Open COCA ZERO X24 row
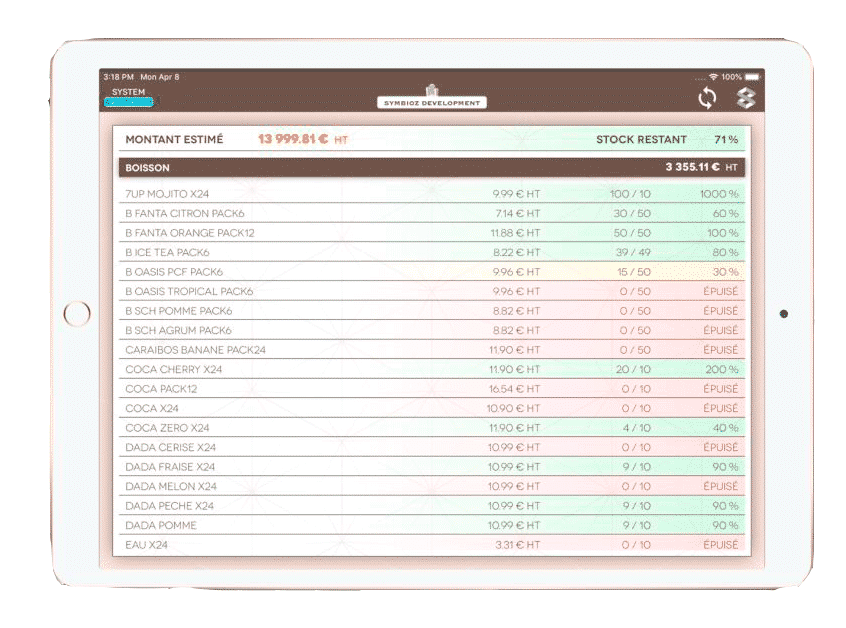 pos(432,427)
